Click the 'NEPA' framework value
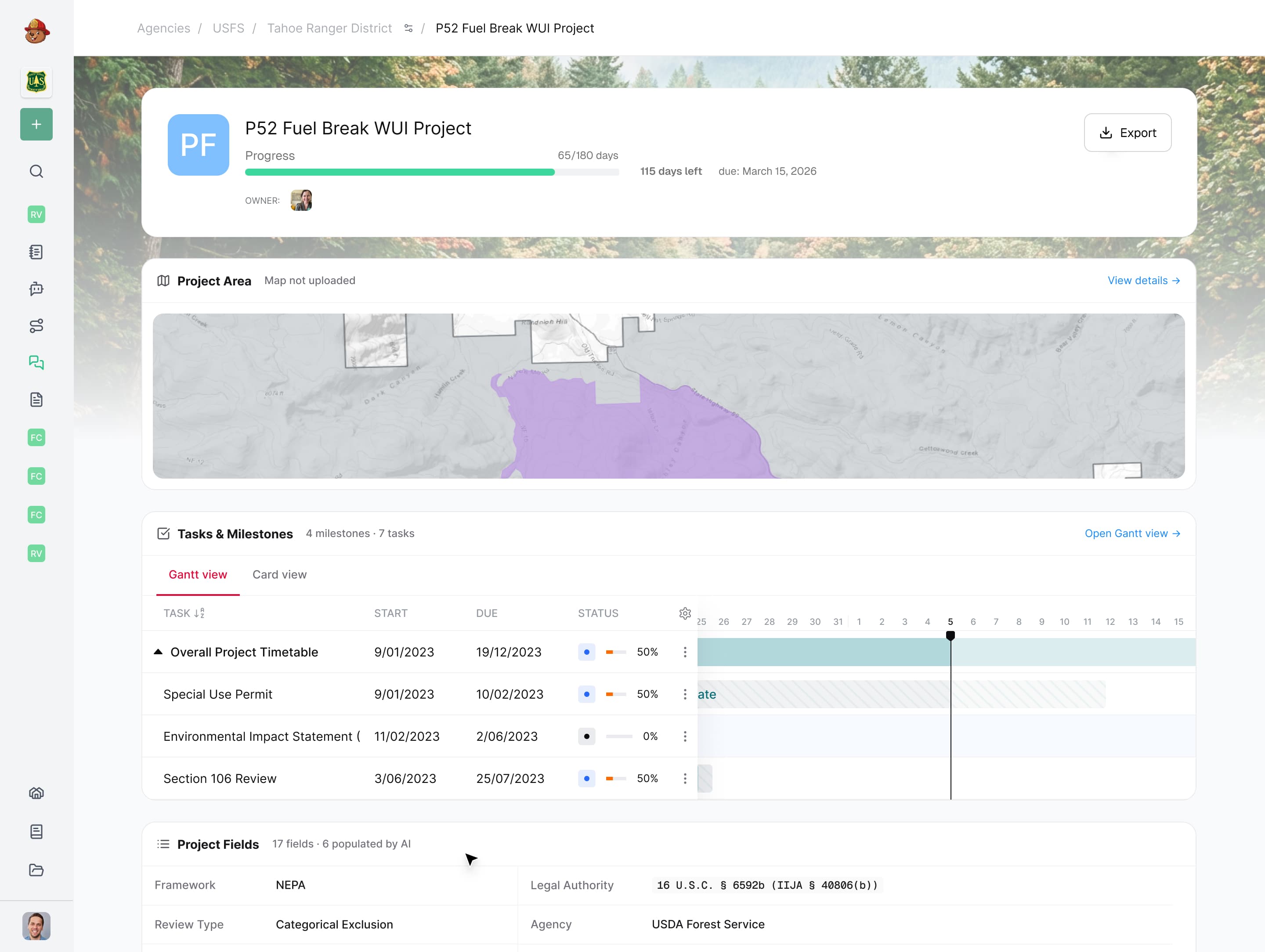1265x952 pixels. click(x=290, y=885)
